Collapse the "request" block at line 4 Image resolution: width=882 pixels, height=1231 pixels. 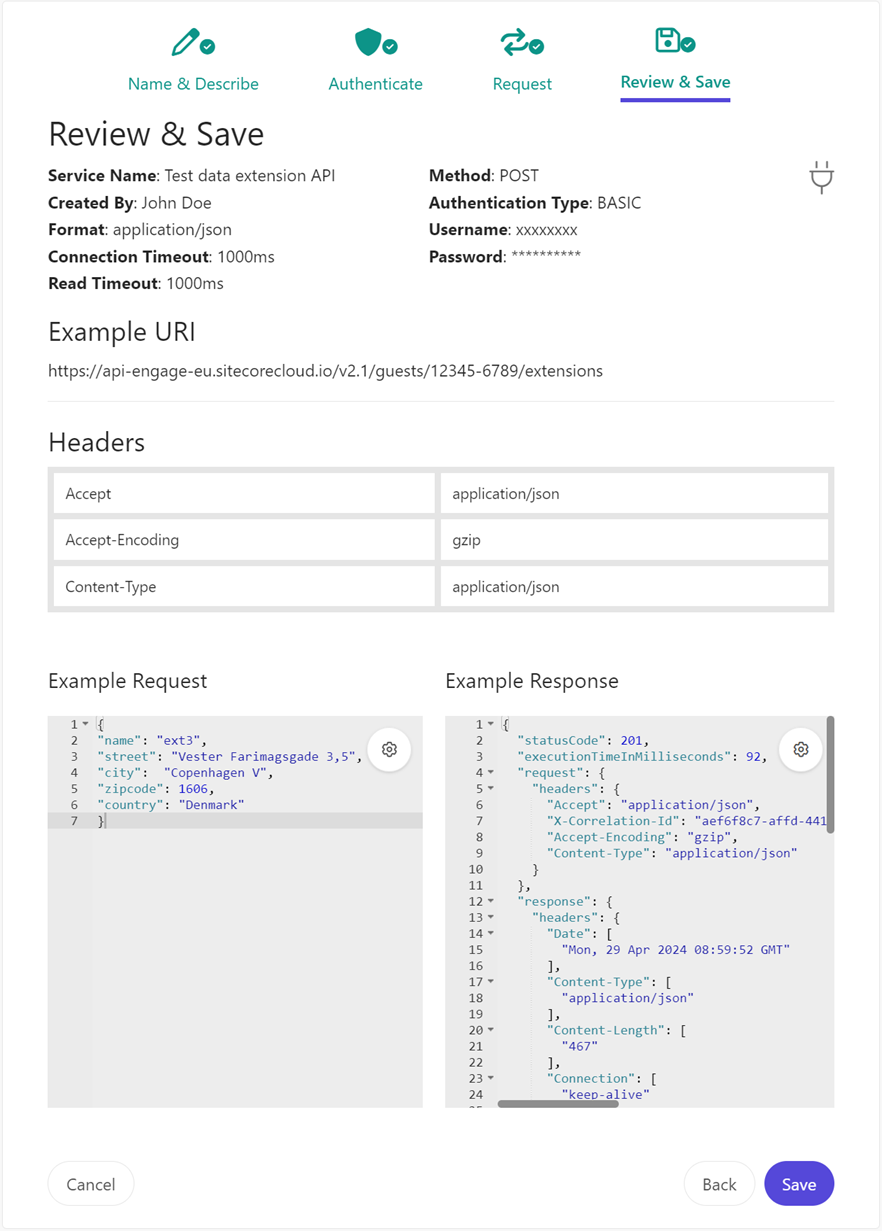(x=491, y=773)
